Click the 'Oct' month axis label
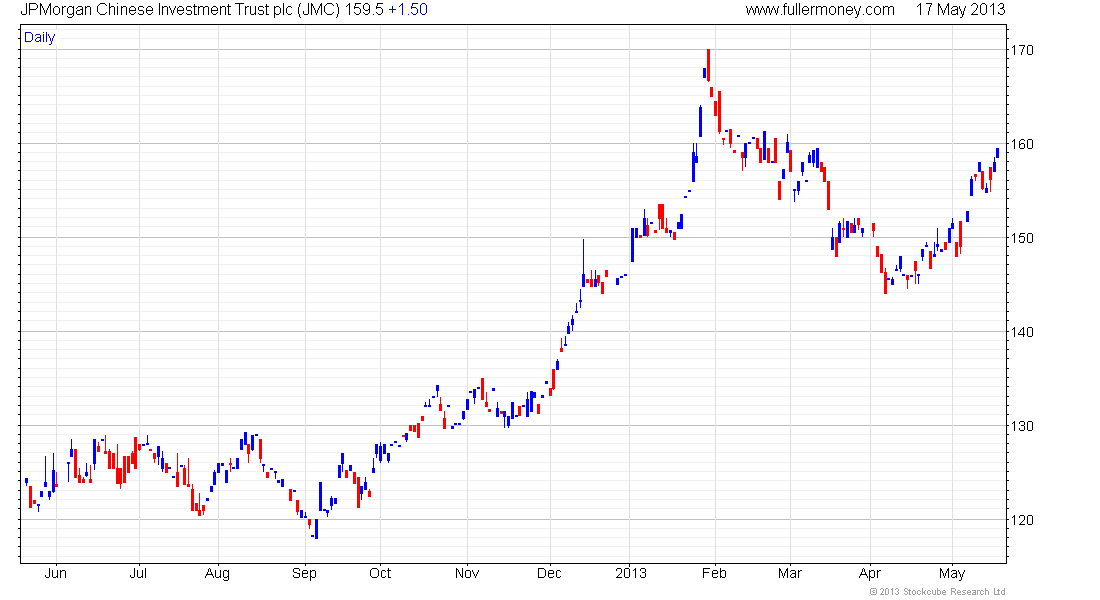This screenshot has width=1100, height=600. (x=380, y=573)
